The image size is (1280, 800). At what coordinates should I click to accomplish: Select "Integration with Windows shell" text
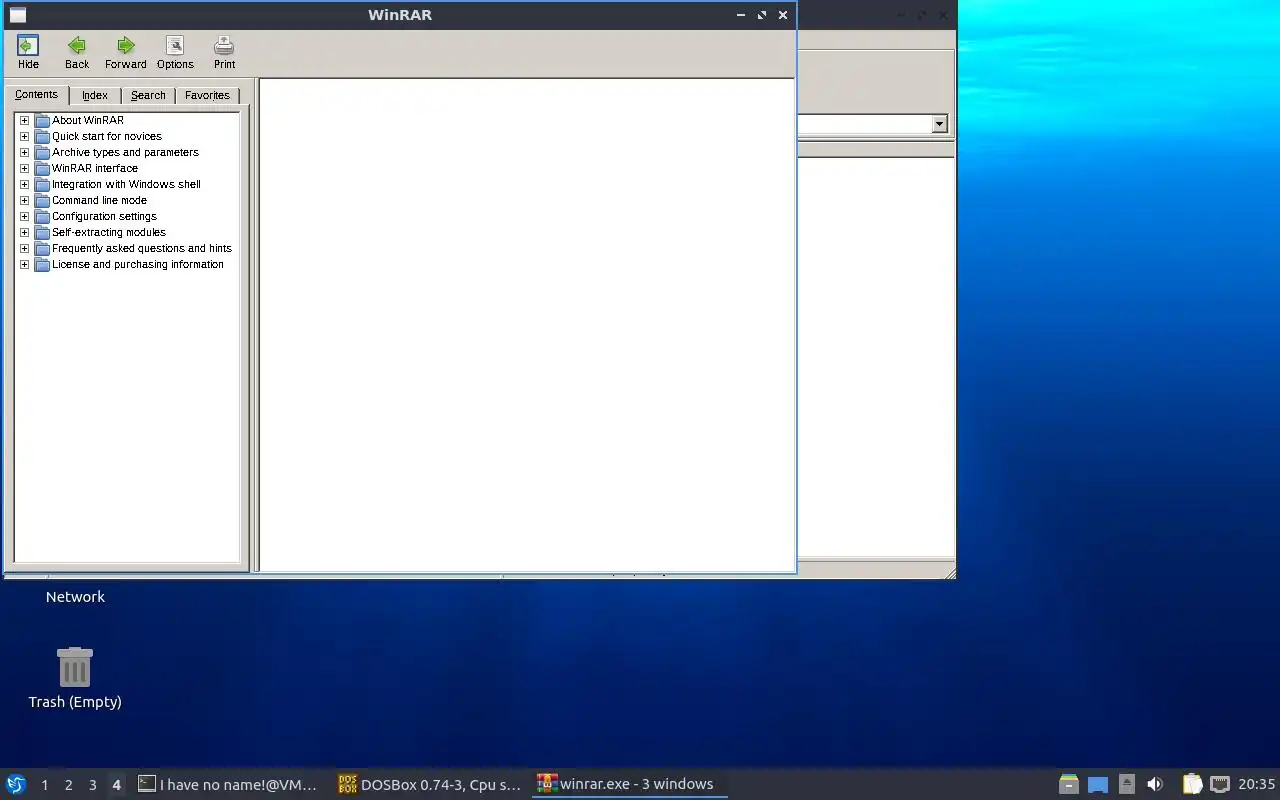[126, 184]
